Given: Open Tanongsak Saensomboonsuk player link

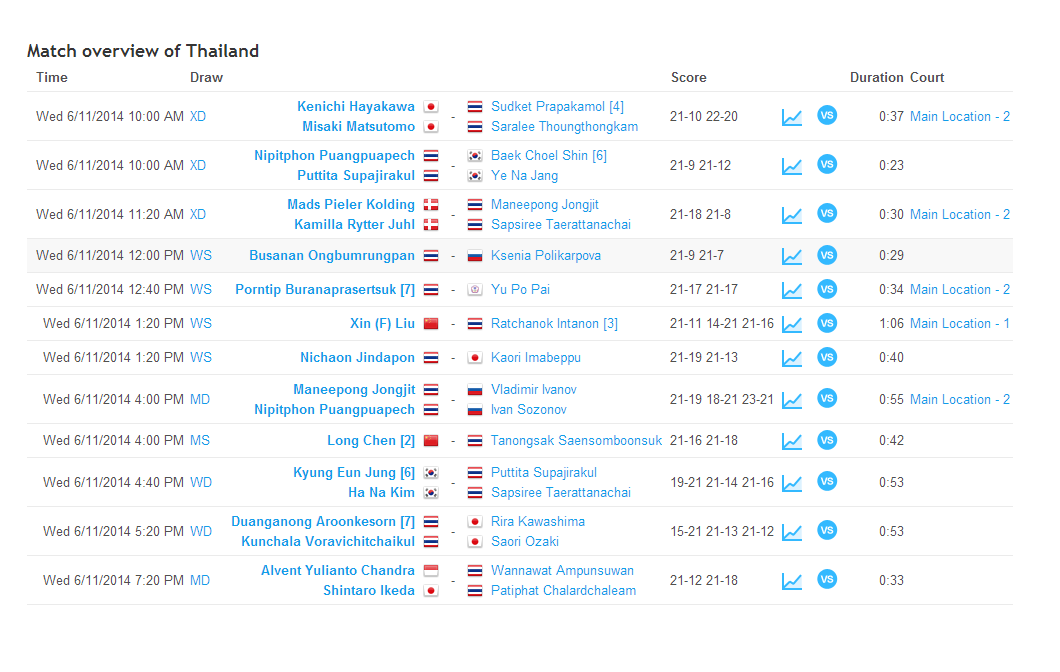Looking at the screenshot, I should pos(576,441).
